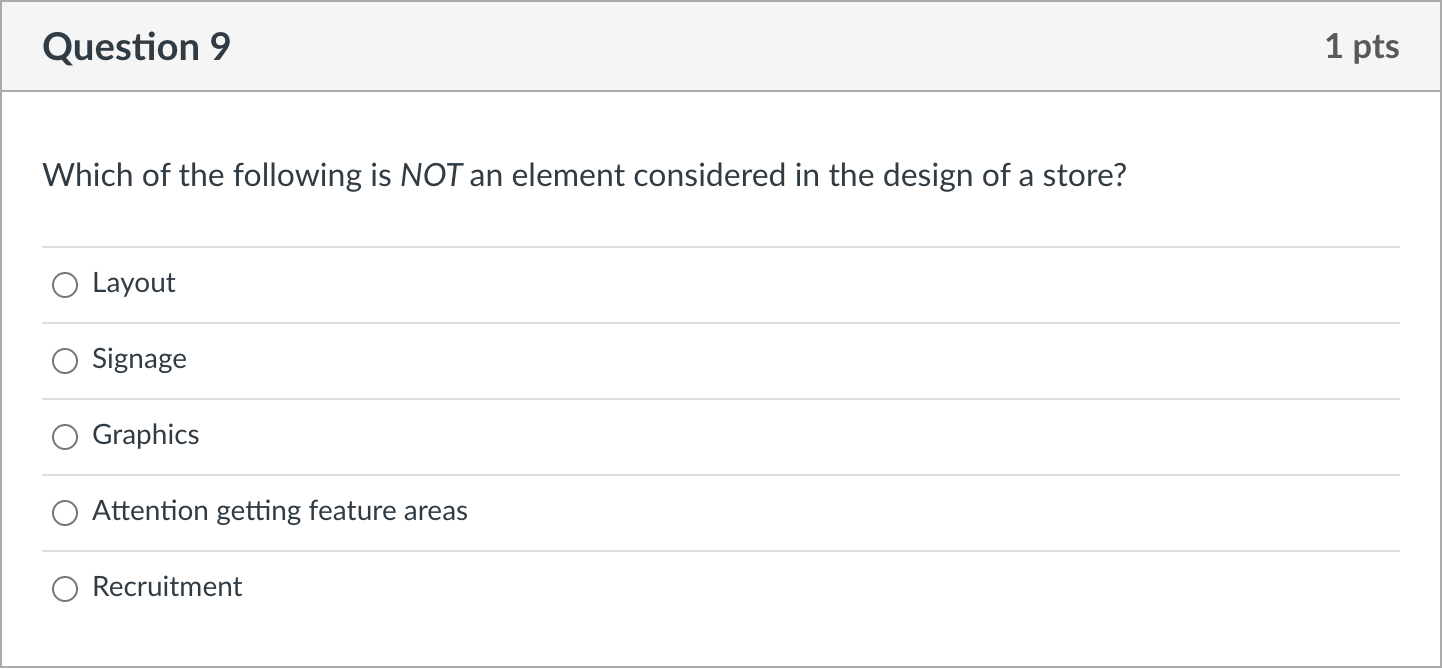Screen dimensions: 1442x670
Task: Click the word Which in the question
Action: click(76, 177)
